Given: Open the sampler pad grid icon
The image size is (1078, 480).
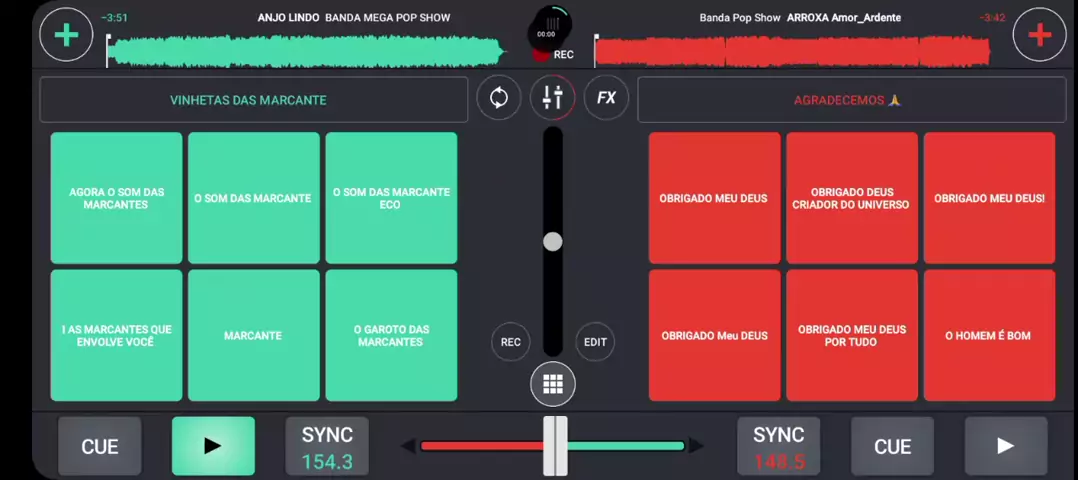Looking at the screenshot, I should (x=552, y=384).
